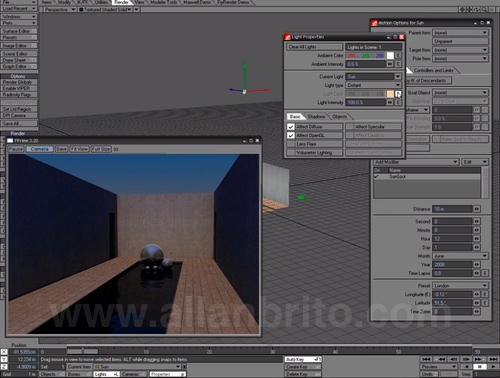Jump to last frame in playback controls

[493, 359]
